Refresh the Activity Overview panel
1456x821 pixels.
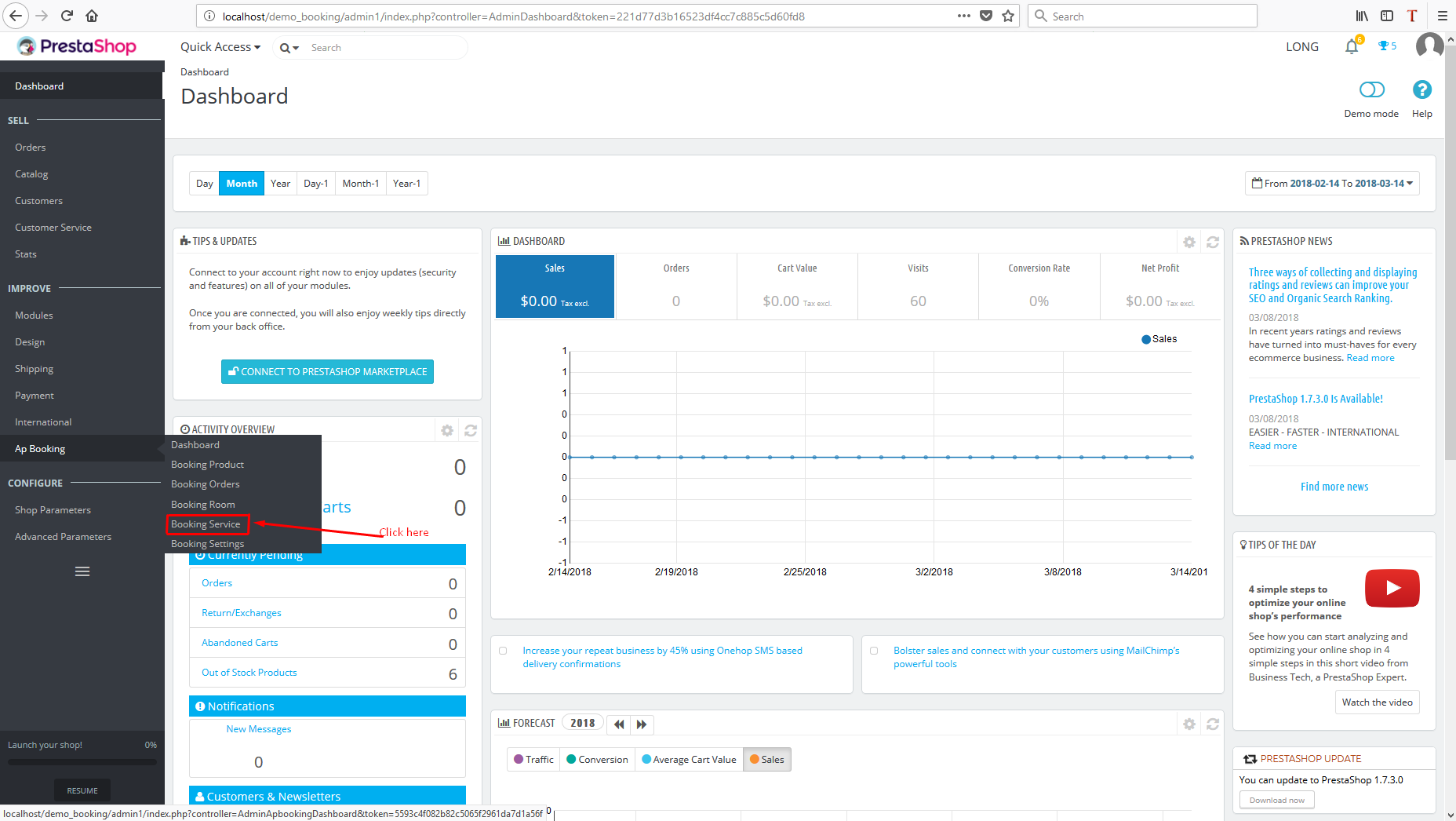pyautogui.click(x=471, y=430)
